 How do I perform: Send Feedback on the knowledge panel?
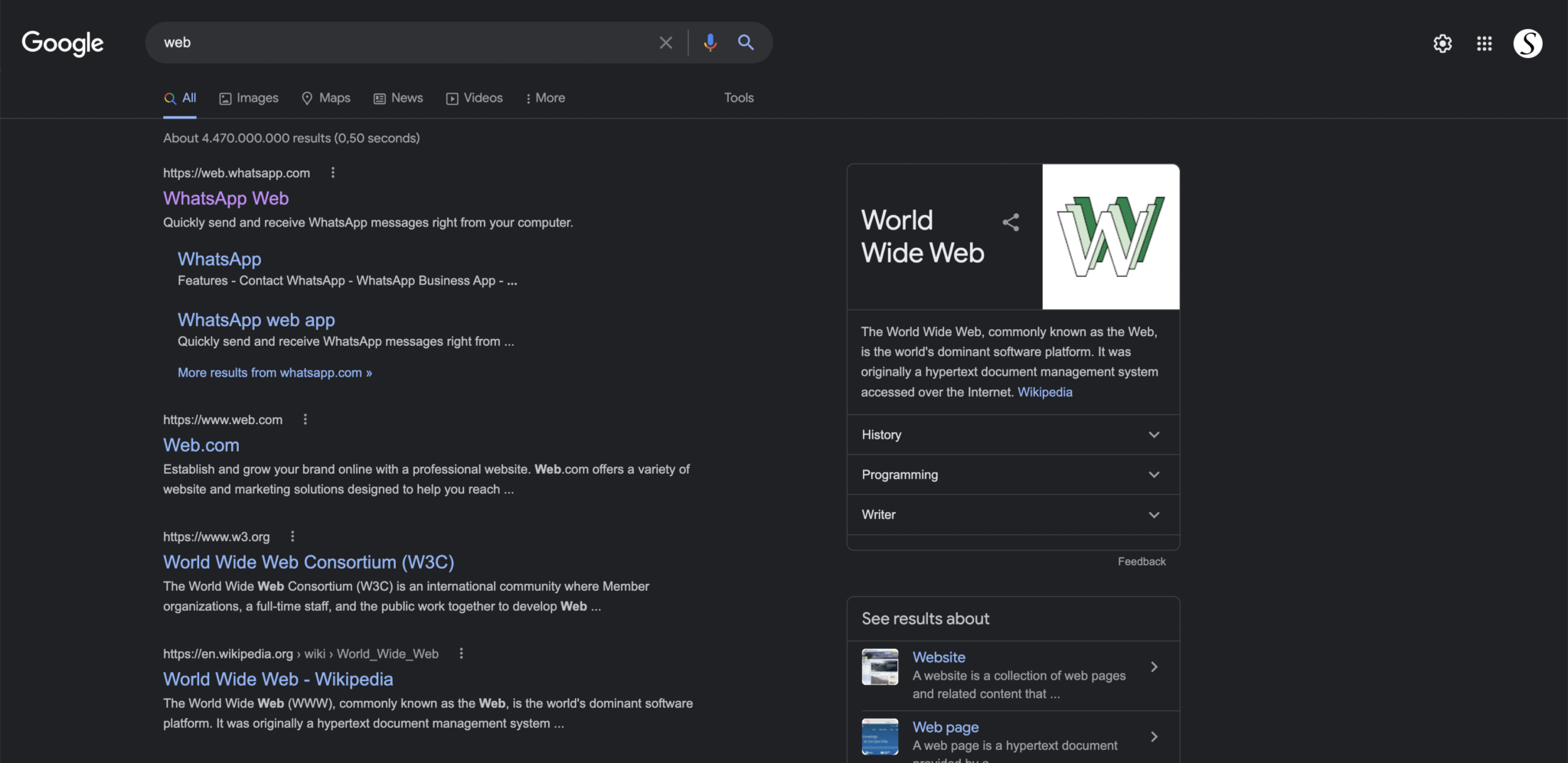pos(1142,561)
